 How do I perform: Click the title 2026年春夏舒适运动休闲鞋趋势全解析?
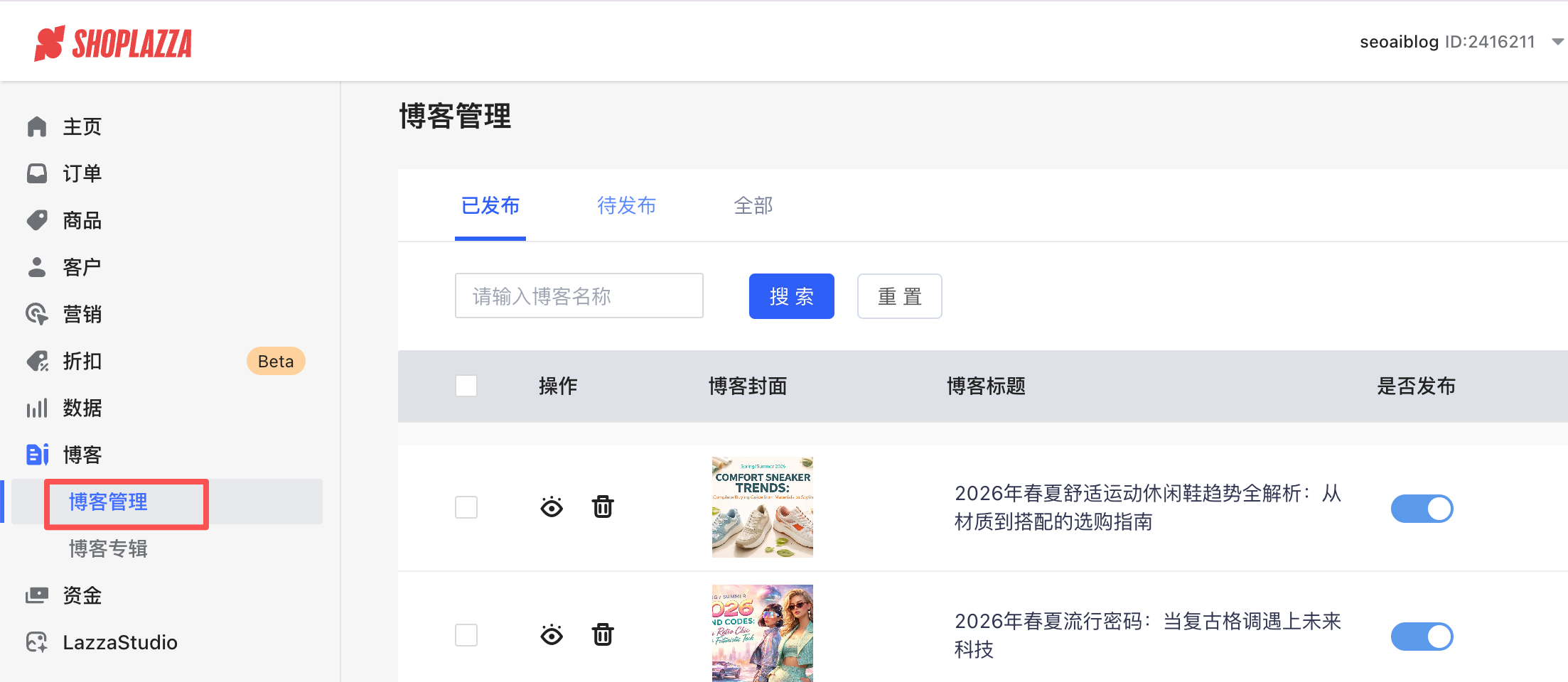[1148, 507]
